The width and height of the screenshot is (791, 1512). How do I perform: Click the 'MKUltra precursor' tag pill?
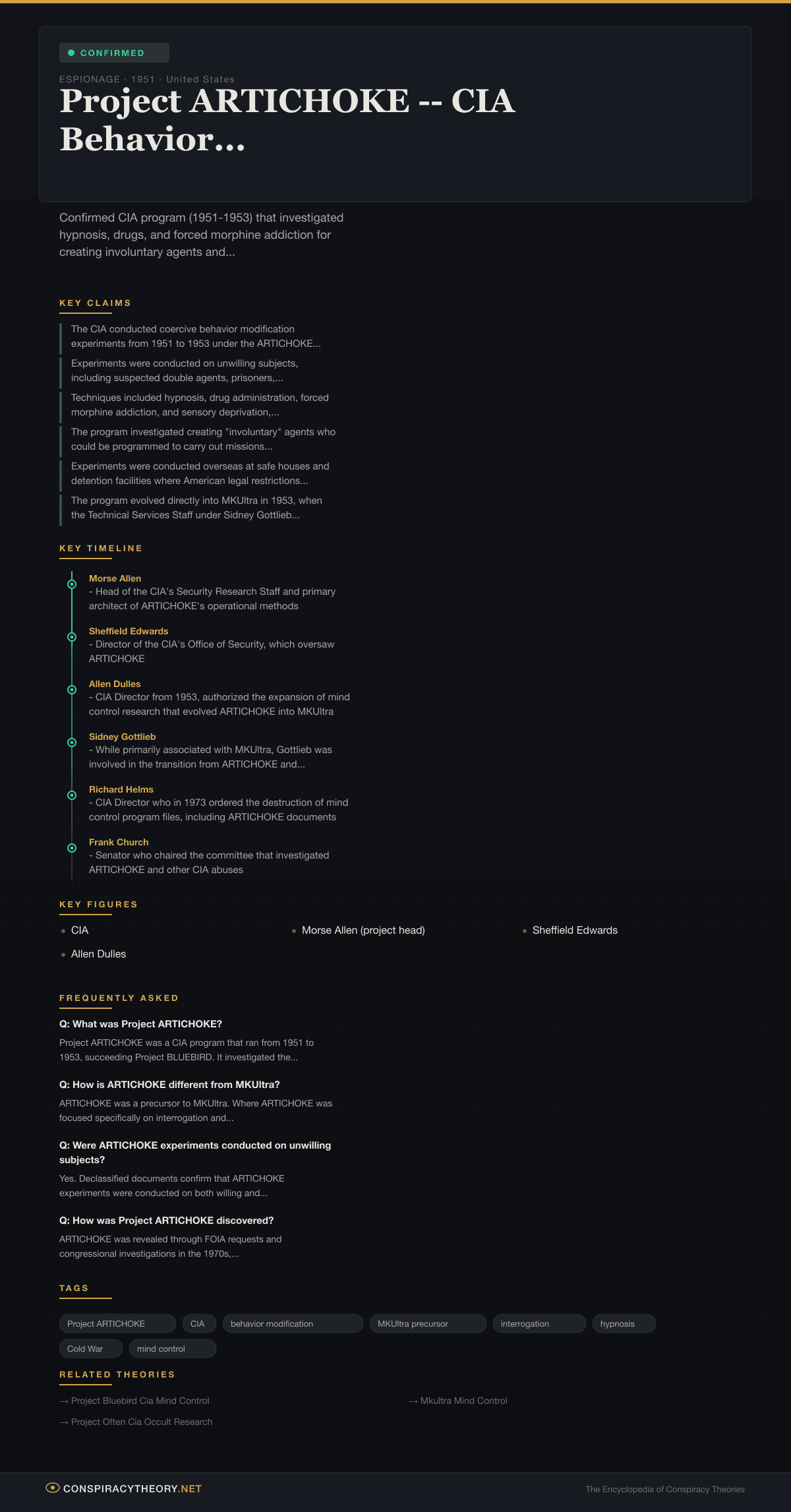click(427, 1323)
